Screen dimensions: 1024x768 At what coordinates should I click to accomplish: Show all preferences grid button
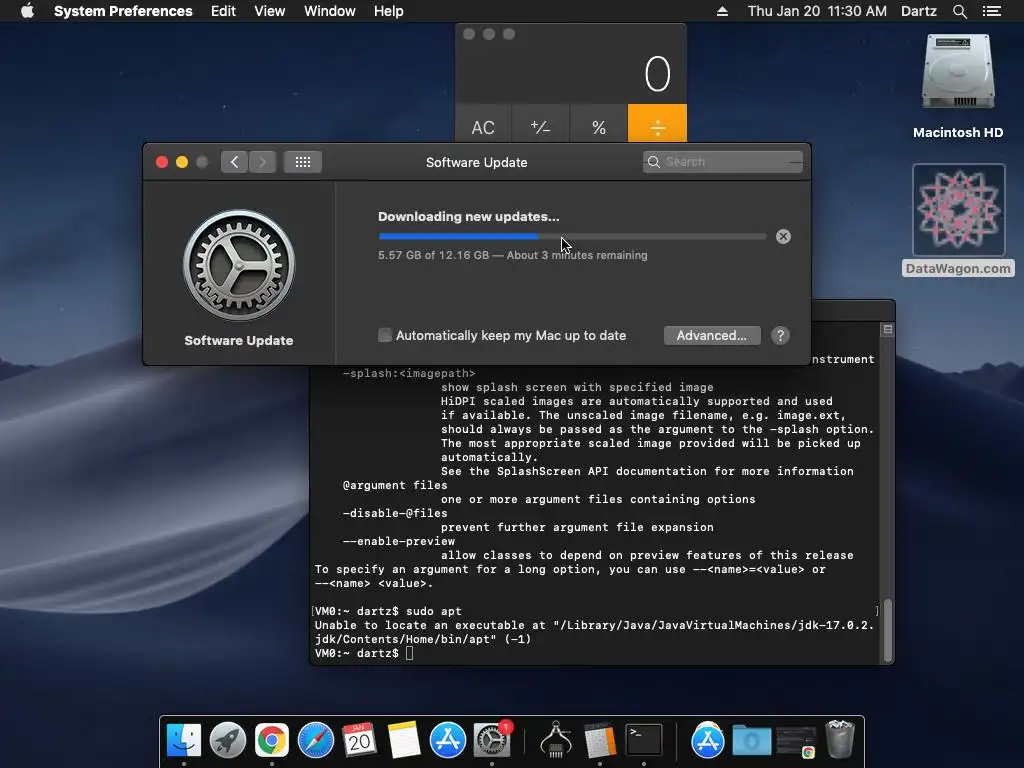click(x=302, y=162)
